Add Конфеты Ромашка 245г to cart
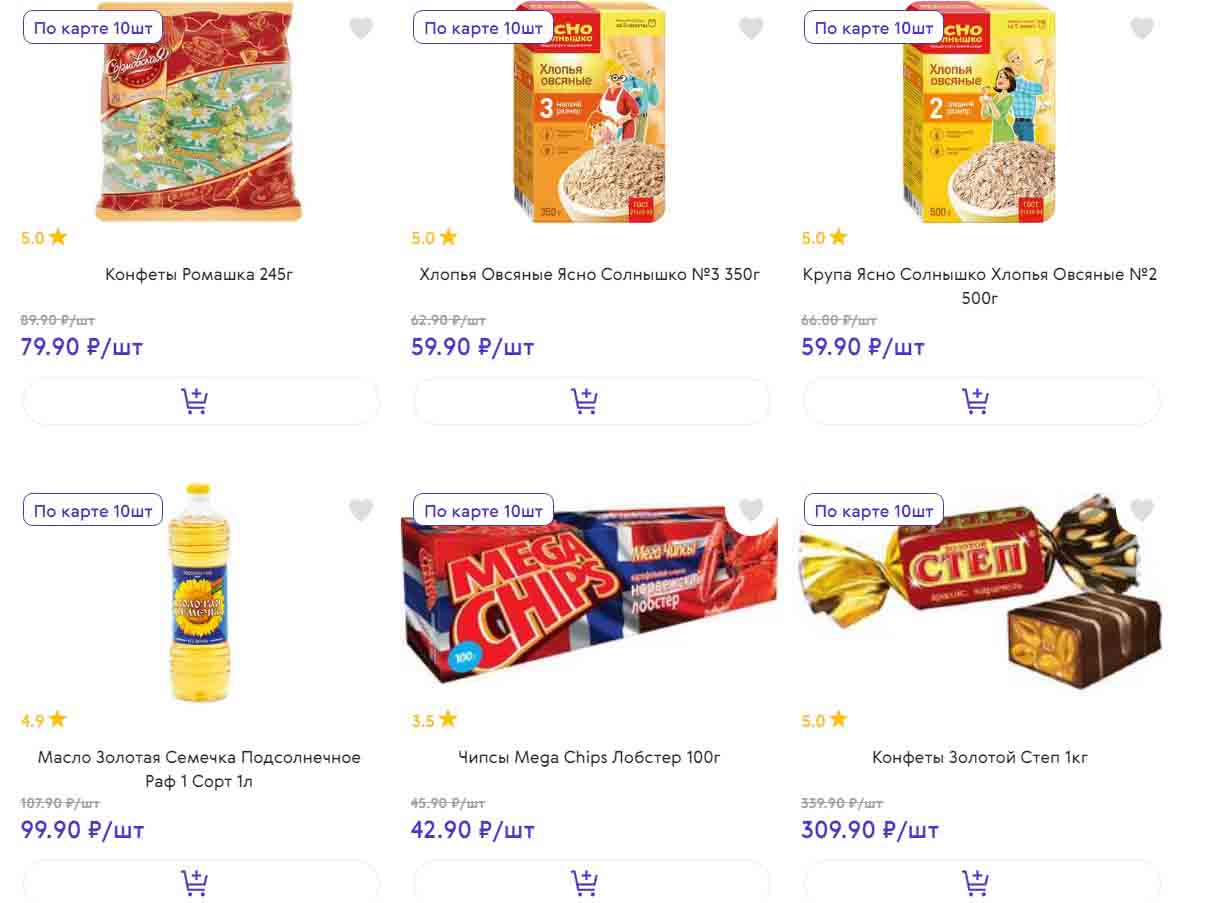Screen dimensions: 1210x903 tap(195, 401)
